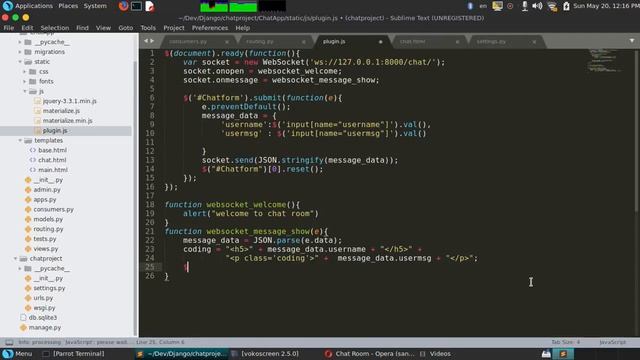Open wsgi.py in sidebar
The width and height of the screenshot is (640, 360).
pyautogui.click(x=44, y=308)
